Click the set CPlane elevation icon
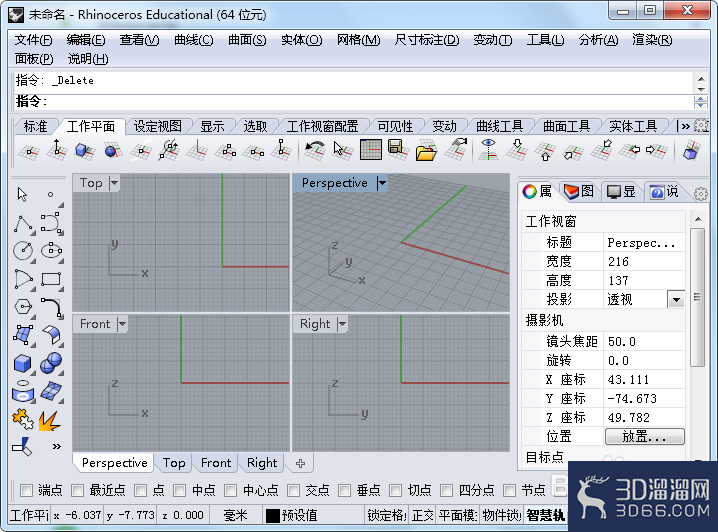Screen dimensions: 718x532 tap(57, 150)
